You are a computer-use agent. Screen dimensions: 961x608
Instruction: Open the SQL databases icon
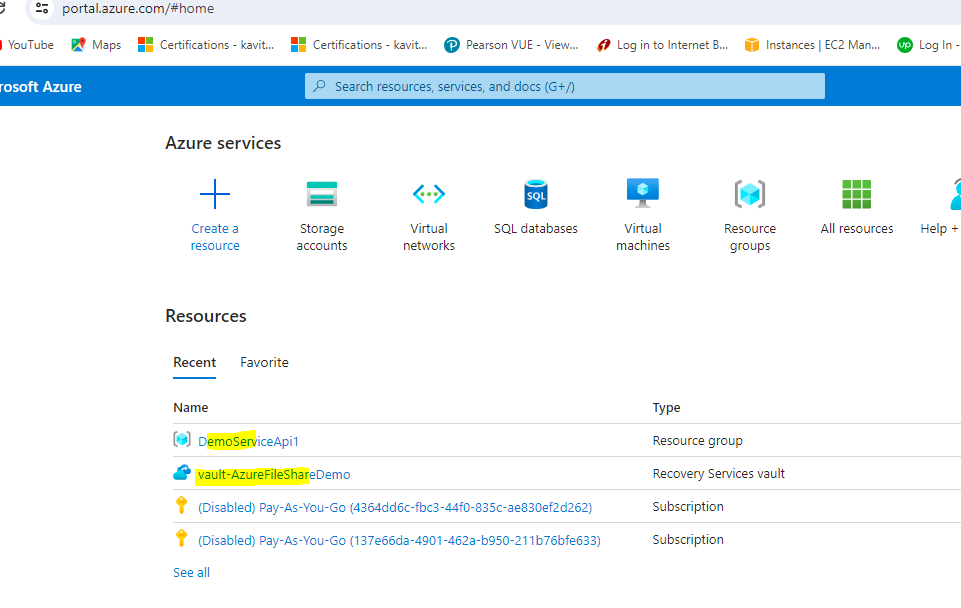pos(536,194)
